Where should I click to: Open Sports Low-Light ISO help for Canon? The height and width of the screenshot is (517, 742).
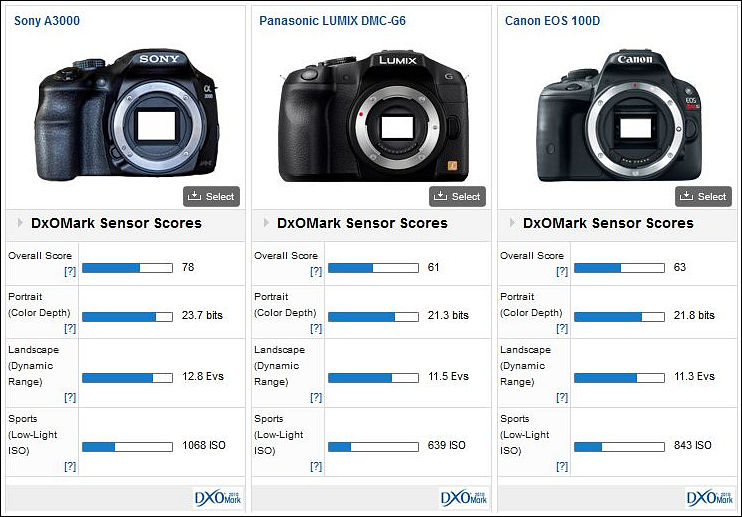[x=562, y=466]
